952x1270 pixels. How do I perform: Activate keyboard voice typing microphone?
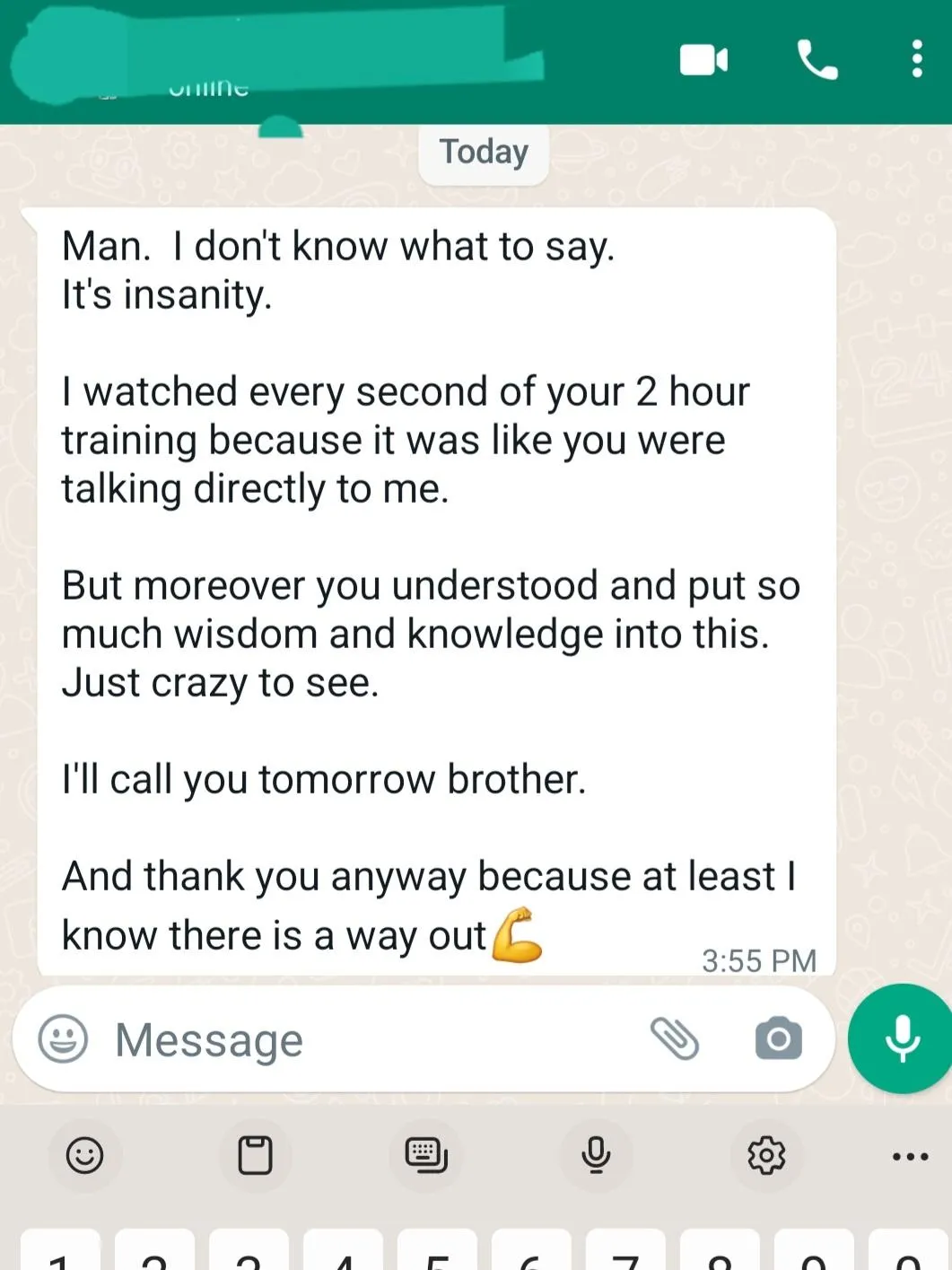click(x=596, y=1155)
